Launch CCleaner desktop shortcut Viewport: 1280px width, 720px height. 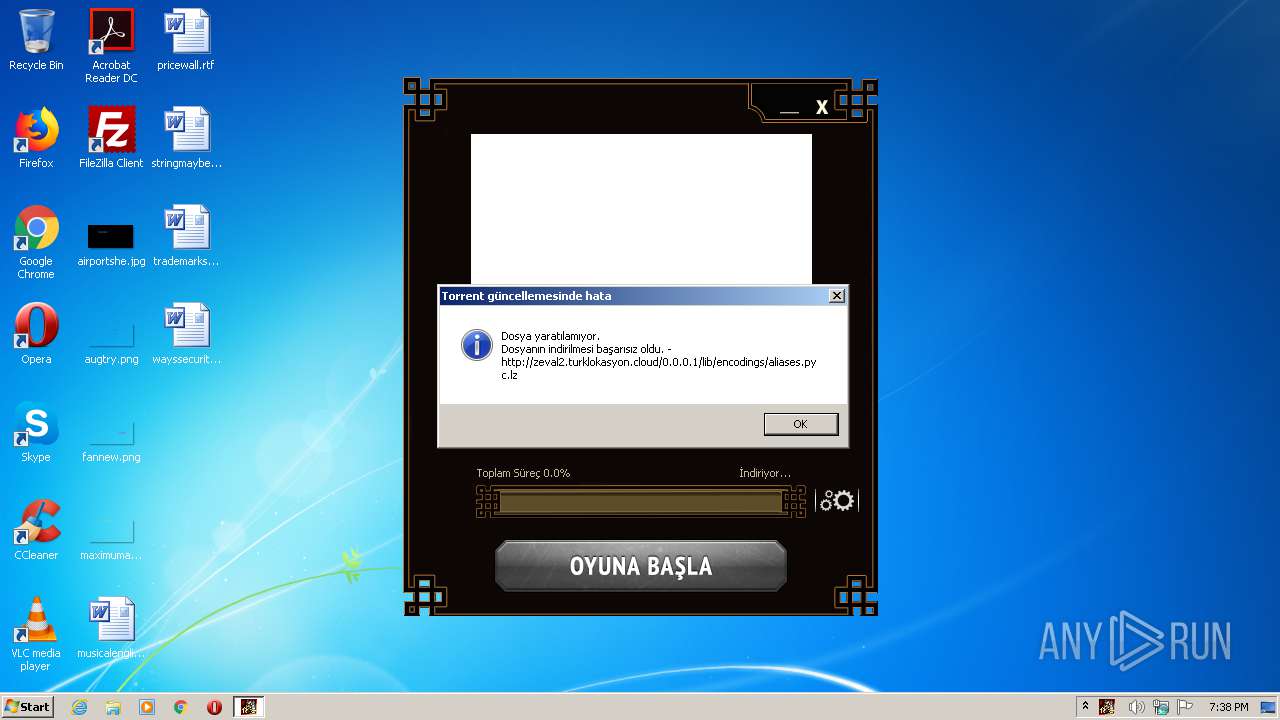point(36,530)
